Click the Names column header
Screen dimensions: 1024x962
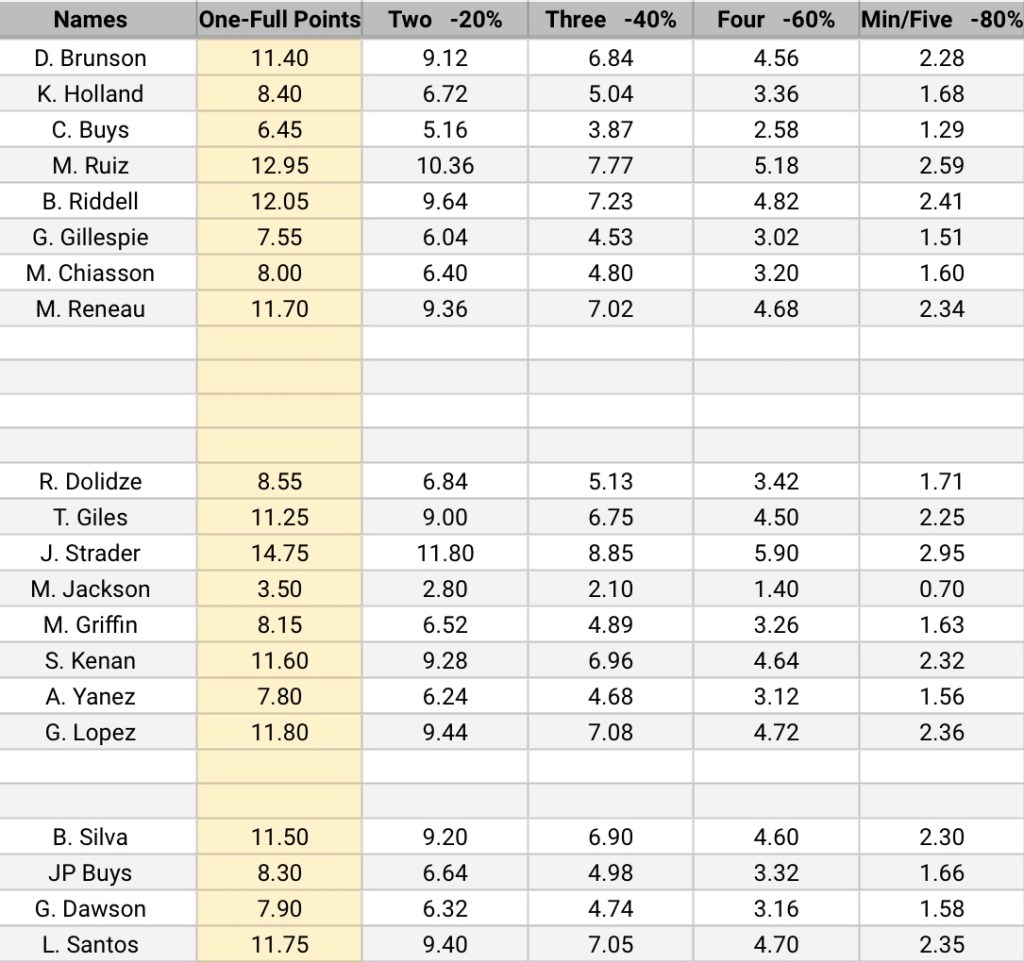pos(90,20)
